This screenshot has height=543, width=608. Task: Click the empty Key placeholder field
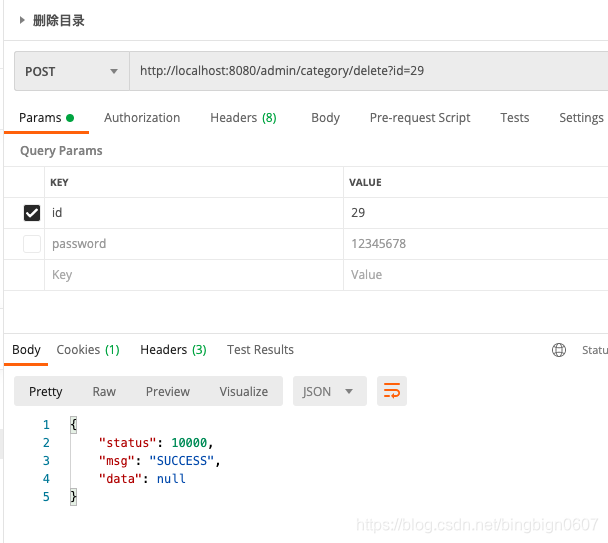click(194, 275)
